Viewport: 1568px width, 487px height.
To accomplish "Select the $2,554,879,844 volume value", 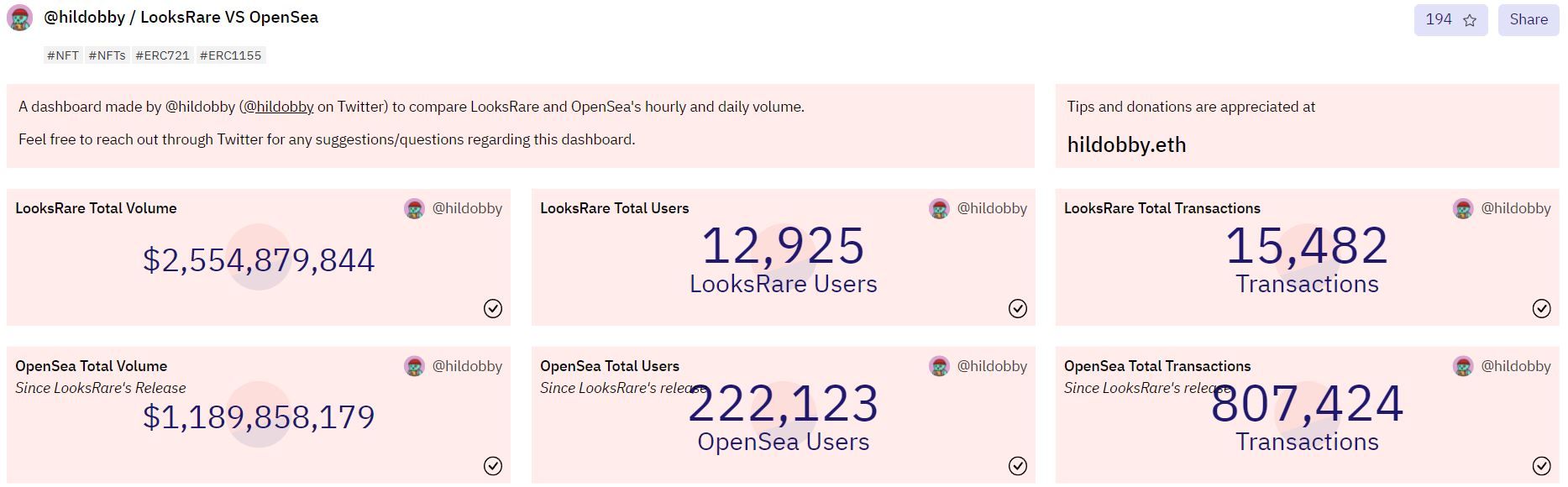I will pos(259,260).
